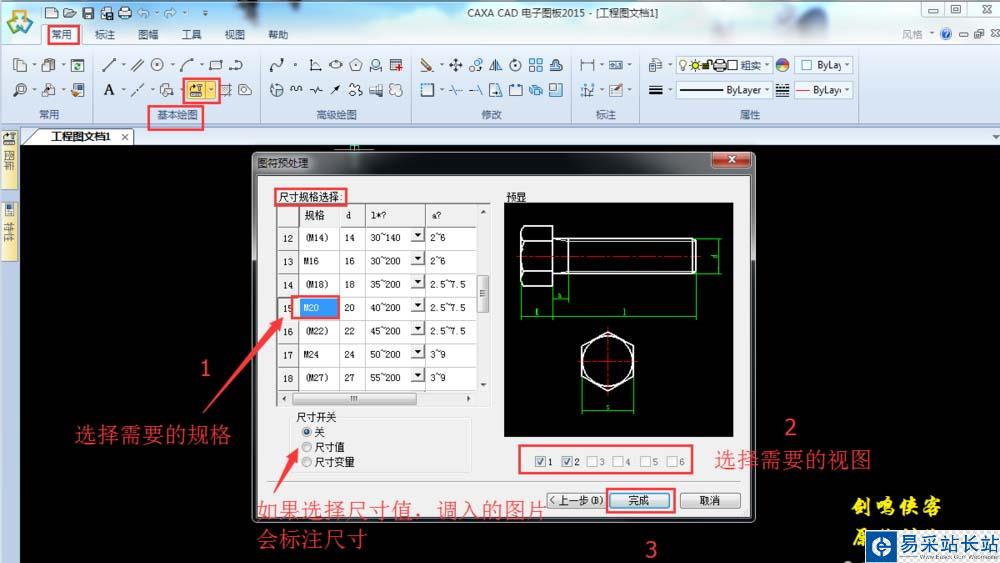Screen dimensions: 1000x563
Task: Open length dropdown for (M27) row
Action: 417,376
